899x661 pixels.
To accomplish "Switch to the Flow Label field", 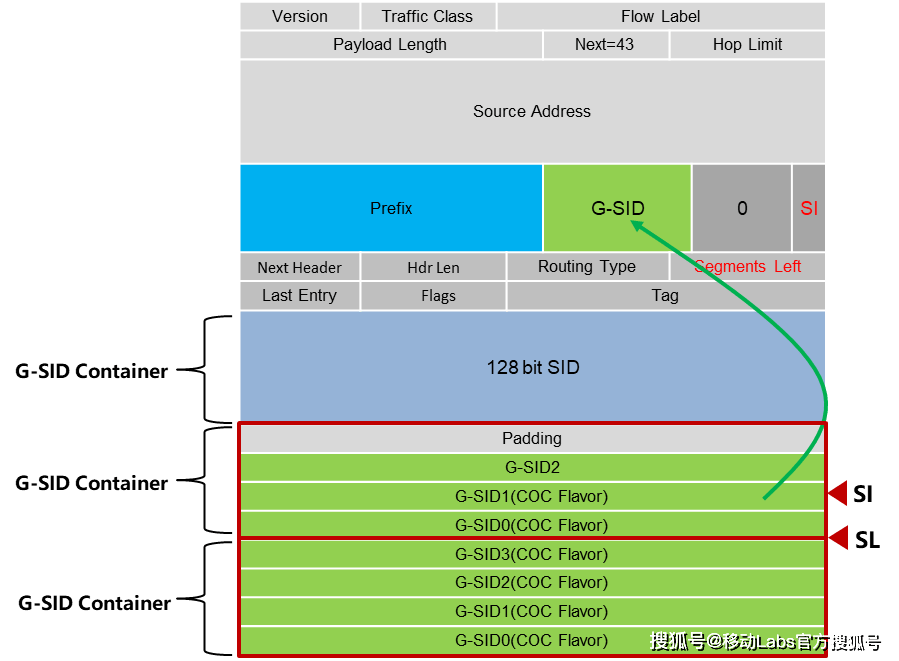I will tap(660, 16).
